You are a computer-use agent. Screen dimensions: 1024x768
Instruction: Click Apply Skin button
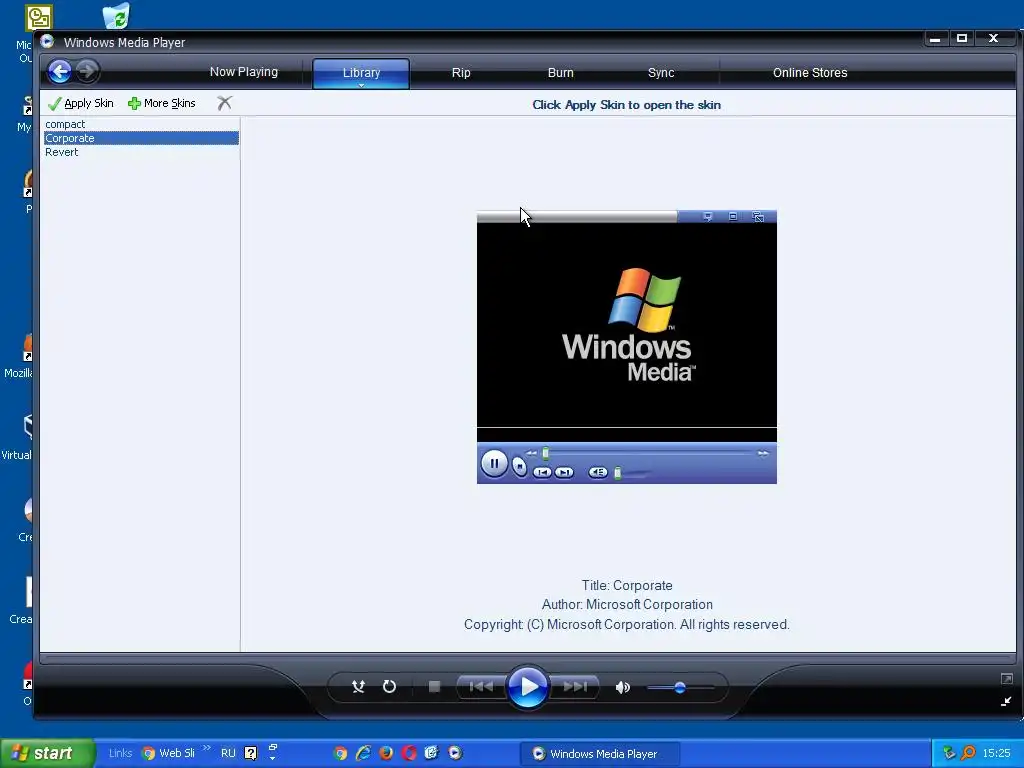pos(80,103)
